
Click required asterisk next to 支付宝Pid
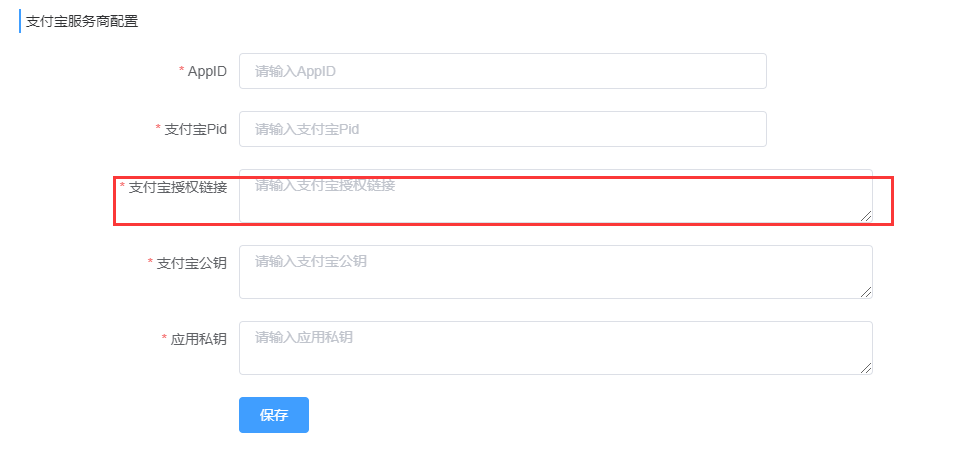click(158, 129)
